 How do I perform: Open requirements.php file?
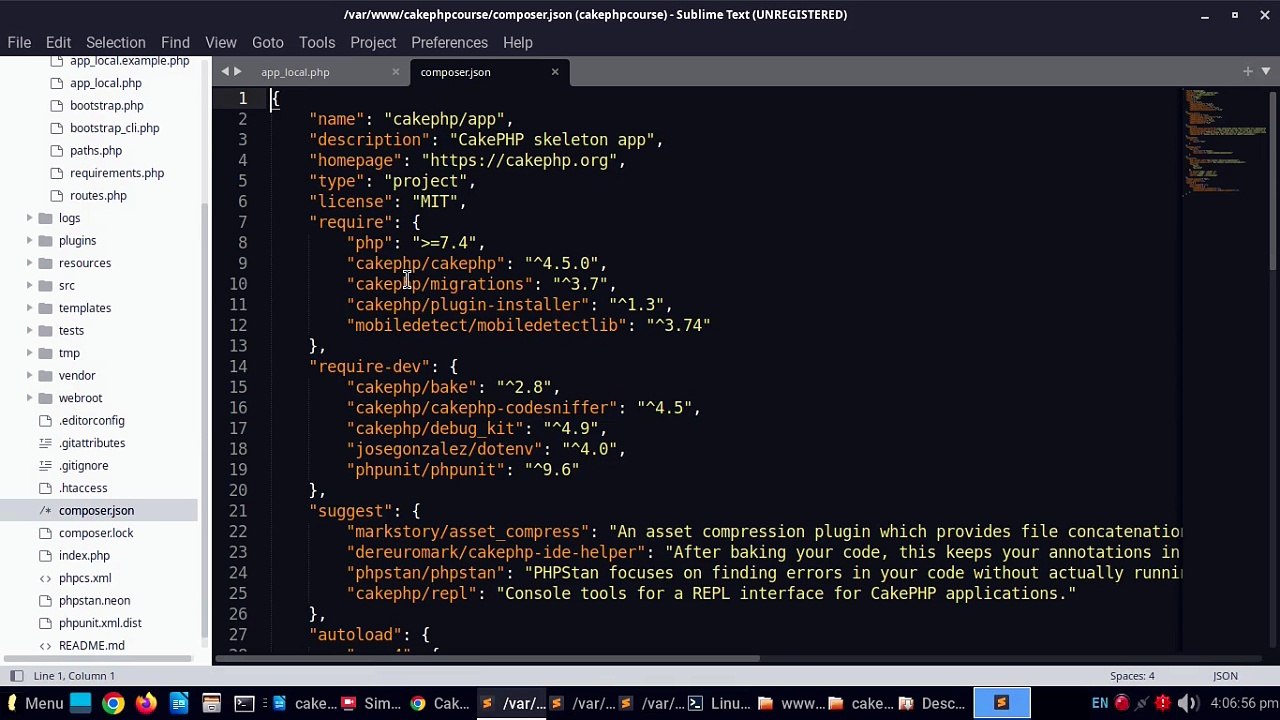pyautogui.click(x=117, y=173)
